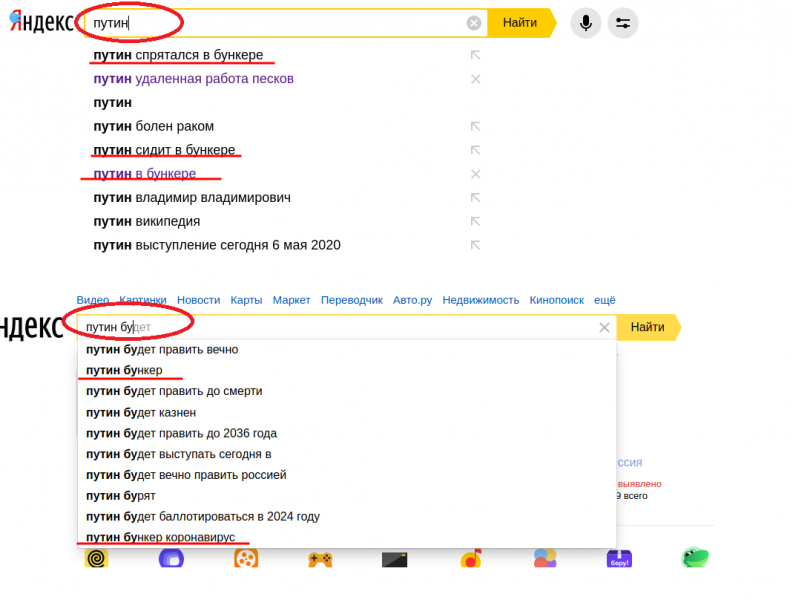The width and height of the screenshot is (793, 600).
Task: Open the Переводчик service link
Action: tap(351, 300)
